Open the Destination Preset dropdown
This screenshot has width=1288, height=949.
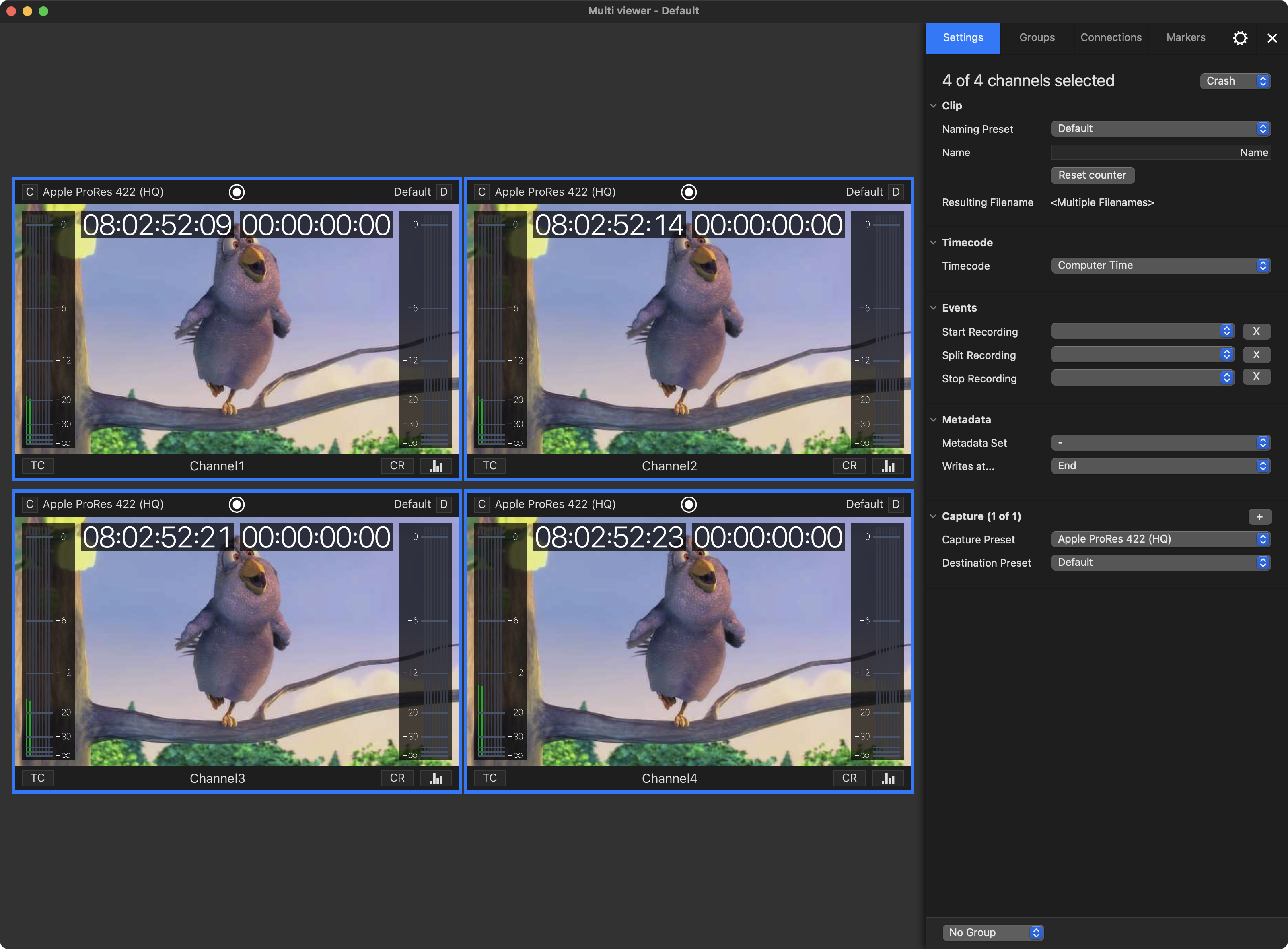pyautogui.click(x=1160, y=562)
